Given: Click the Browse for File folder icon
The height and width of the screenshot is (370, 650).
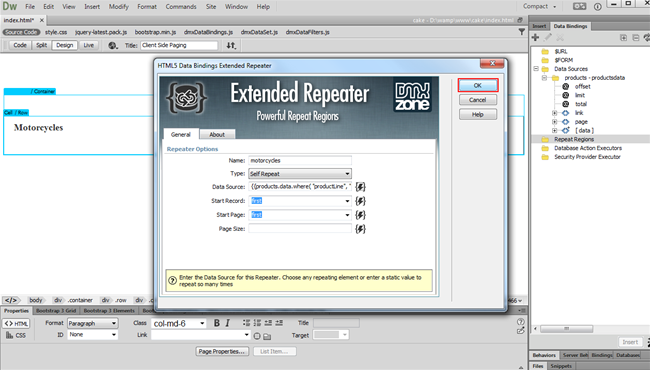Looking at the screenshot, I should point(267,336).
